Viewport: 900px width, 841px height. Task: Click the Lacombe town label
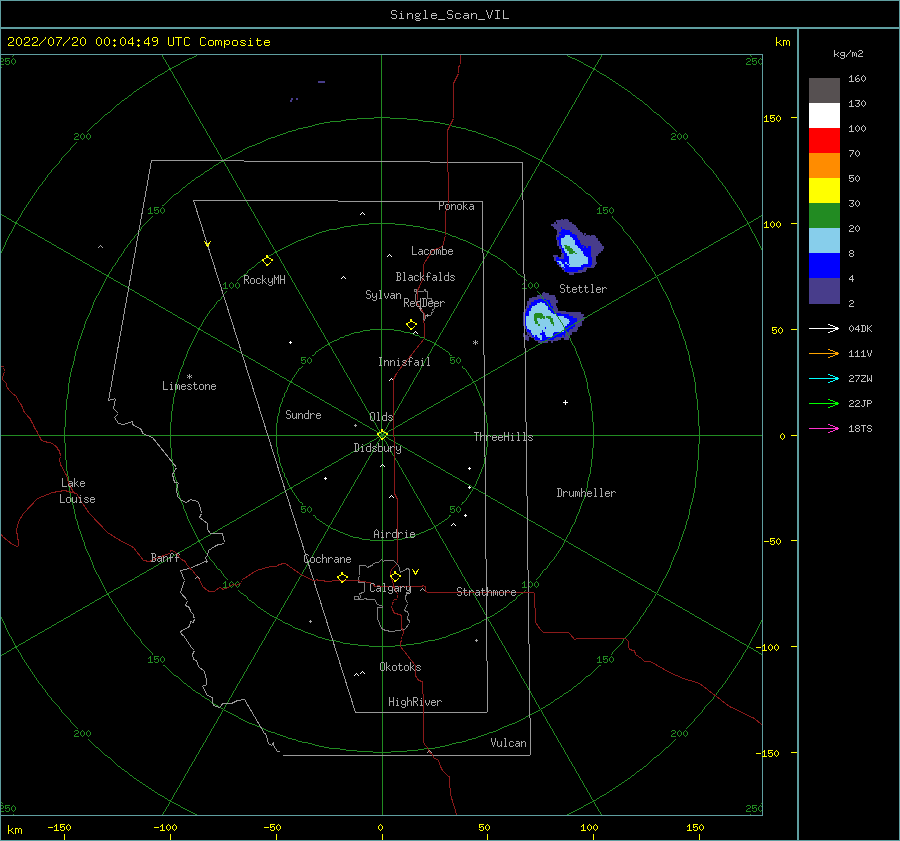pos(432,251)
